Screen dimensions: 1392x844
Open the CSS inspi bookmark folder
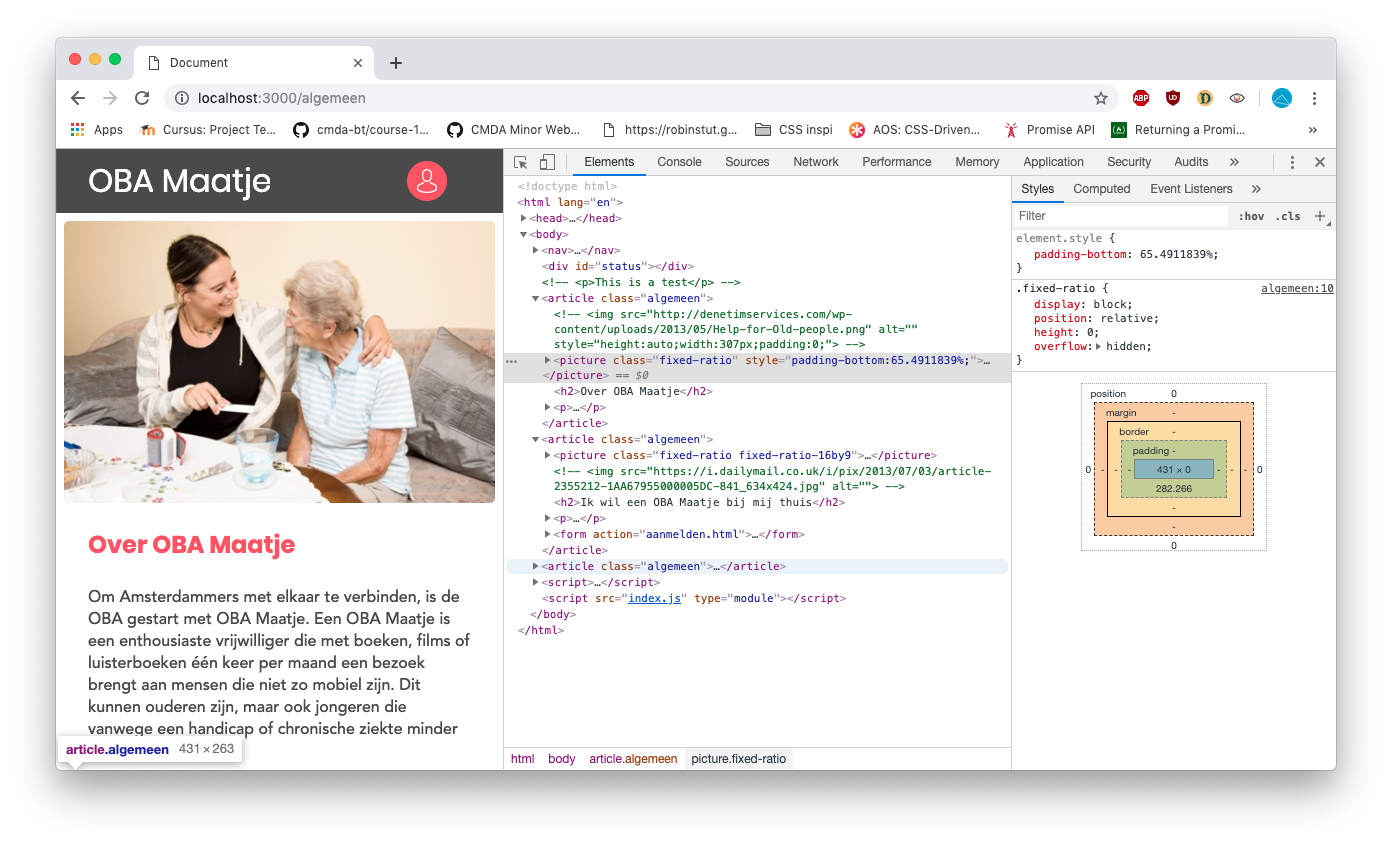793,130
